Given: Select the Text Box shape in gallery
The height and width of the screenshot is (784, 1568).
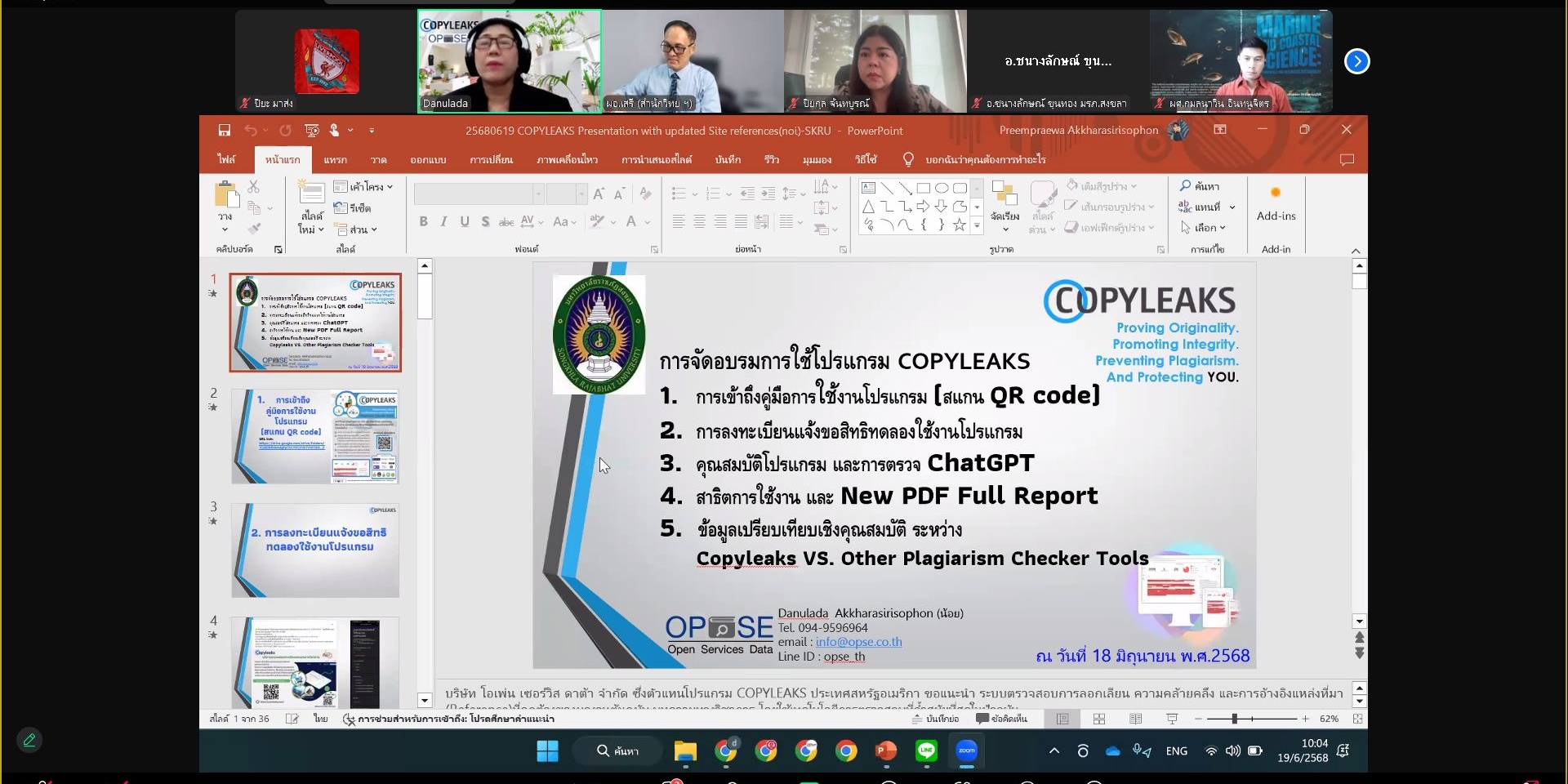Looking at the screenshot, I should (x=869, y=188).
